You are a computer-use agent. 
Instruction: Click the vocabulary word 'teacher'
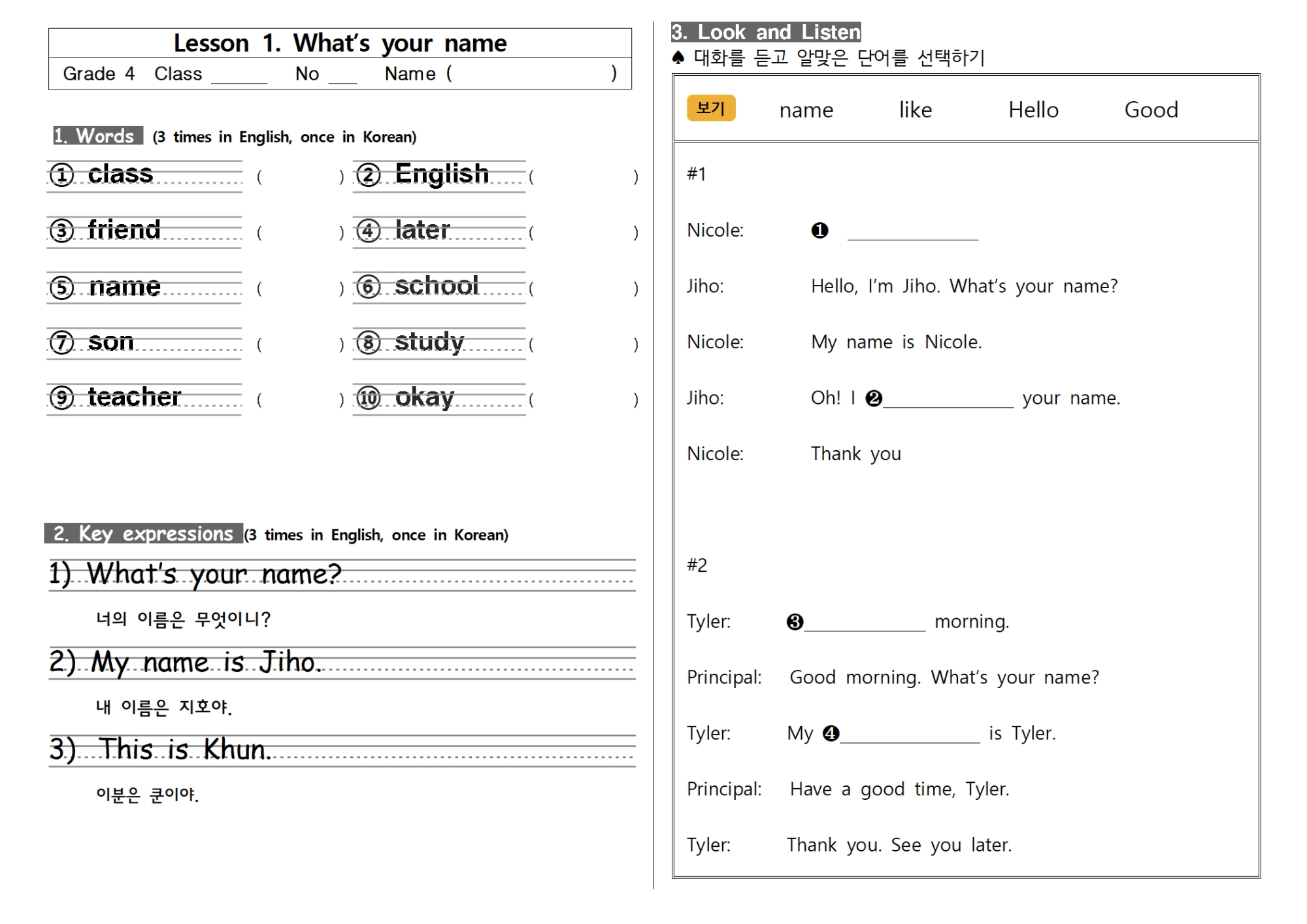[134, 397]
